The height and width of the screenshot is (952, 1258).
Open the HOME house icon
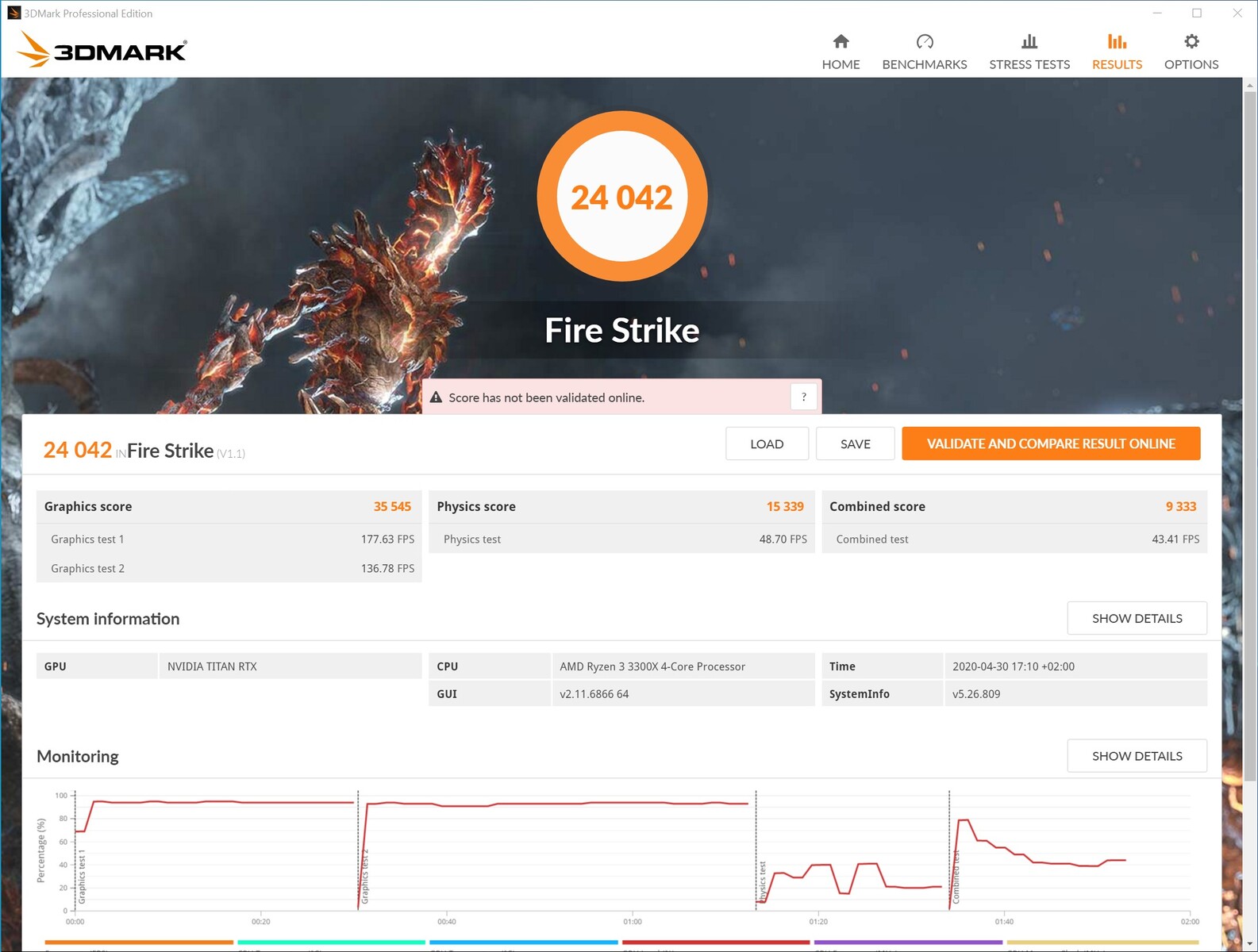(x=841, y=41)
